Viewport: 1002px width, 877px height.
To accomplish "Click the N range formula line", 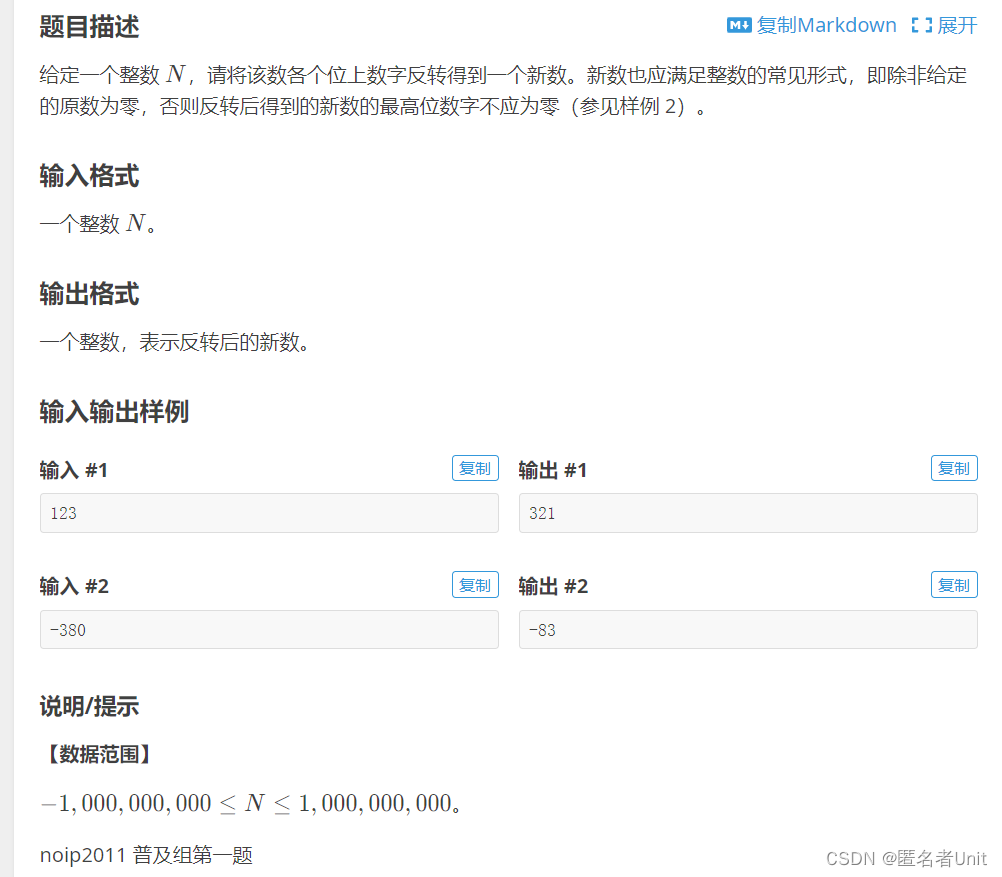I will (251, 803).
